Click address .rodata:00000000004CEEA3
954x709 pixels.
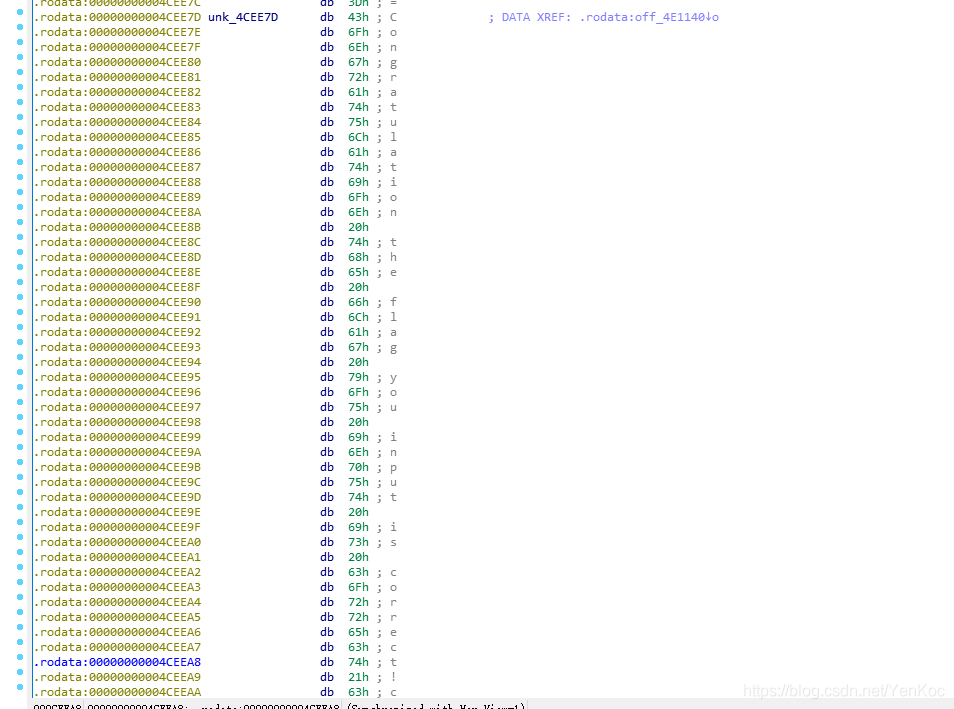pyautogui.click(x=117, y=587)
